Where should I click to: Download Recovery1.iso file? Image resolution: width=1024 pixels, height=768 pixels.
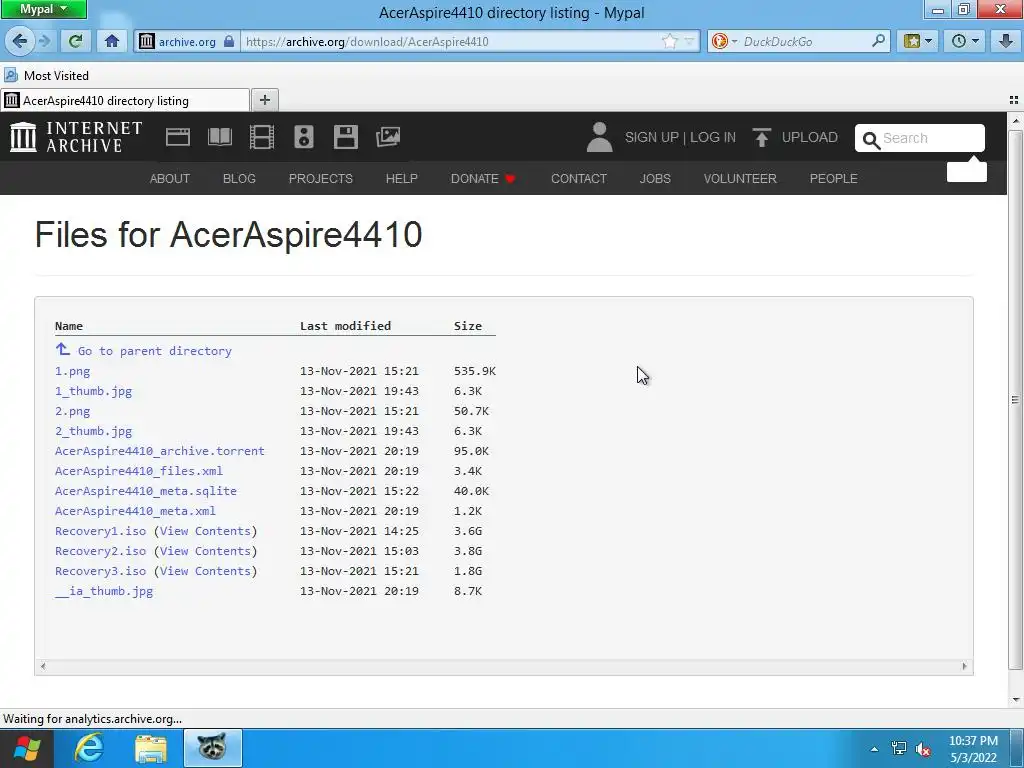point(101,531)
